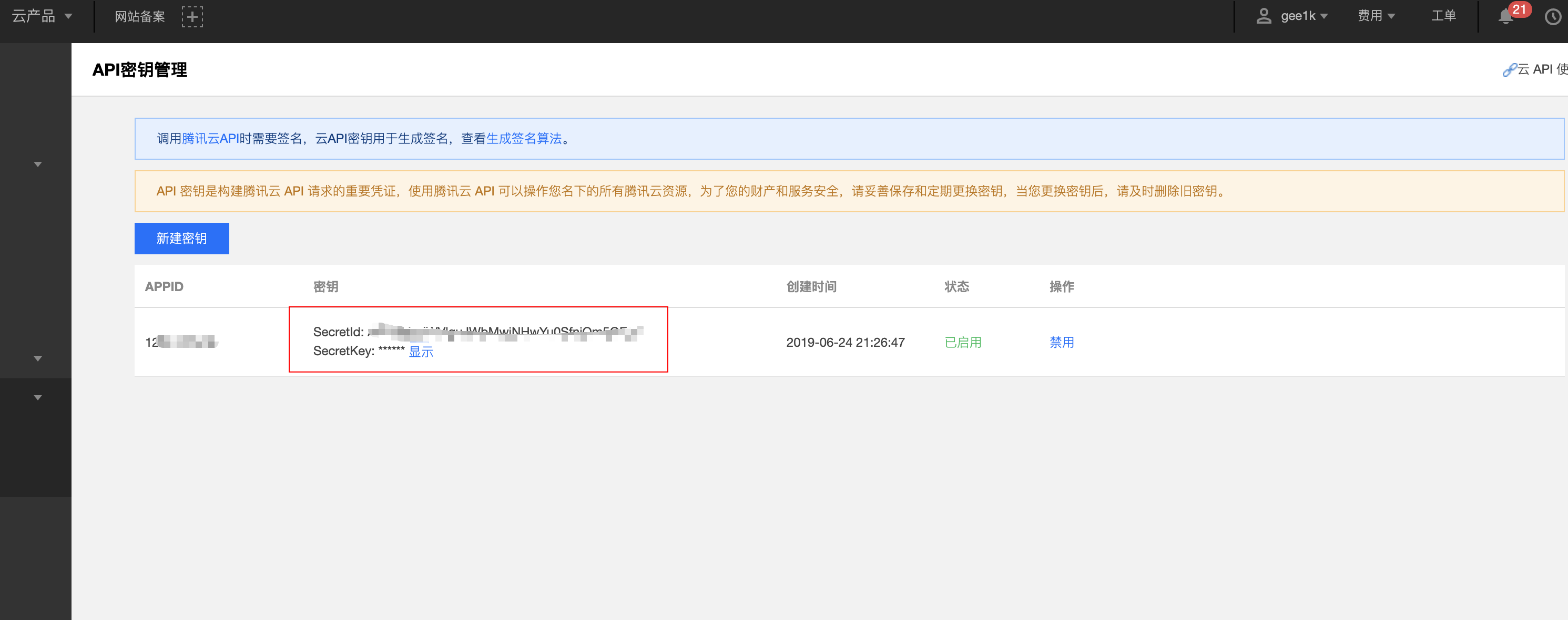Click the 已启用 status text
The height and width of the screenshot is (620, 1568).
962,343
